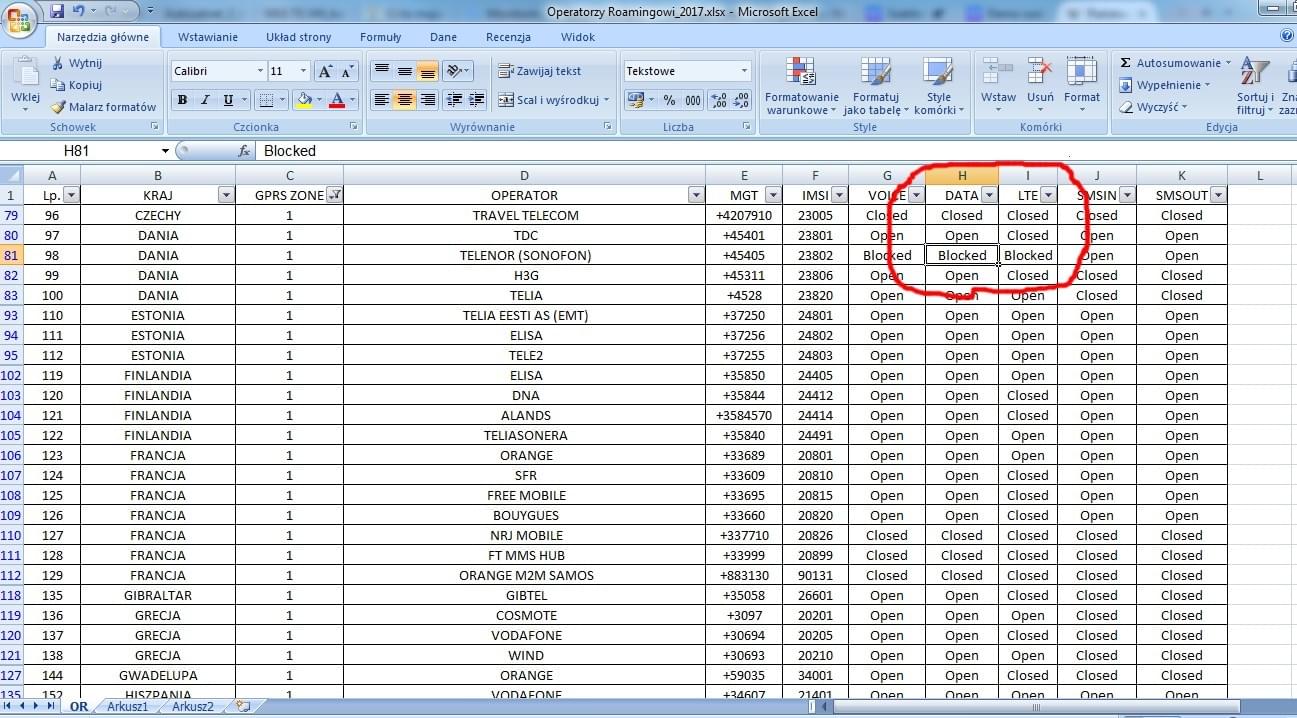Open the Calibri font name dropdown

tap(260, 71)
